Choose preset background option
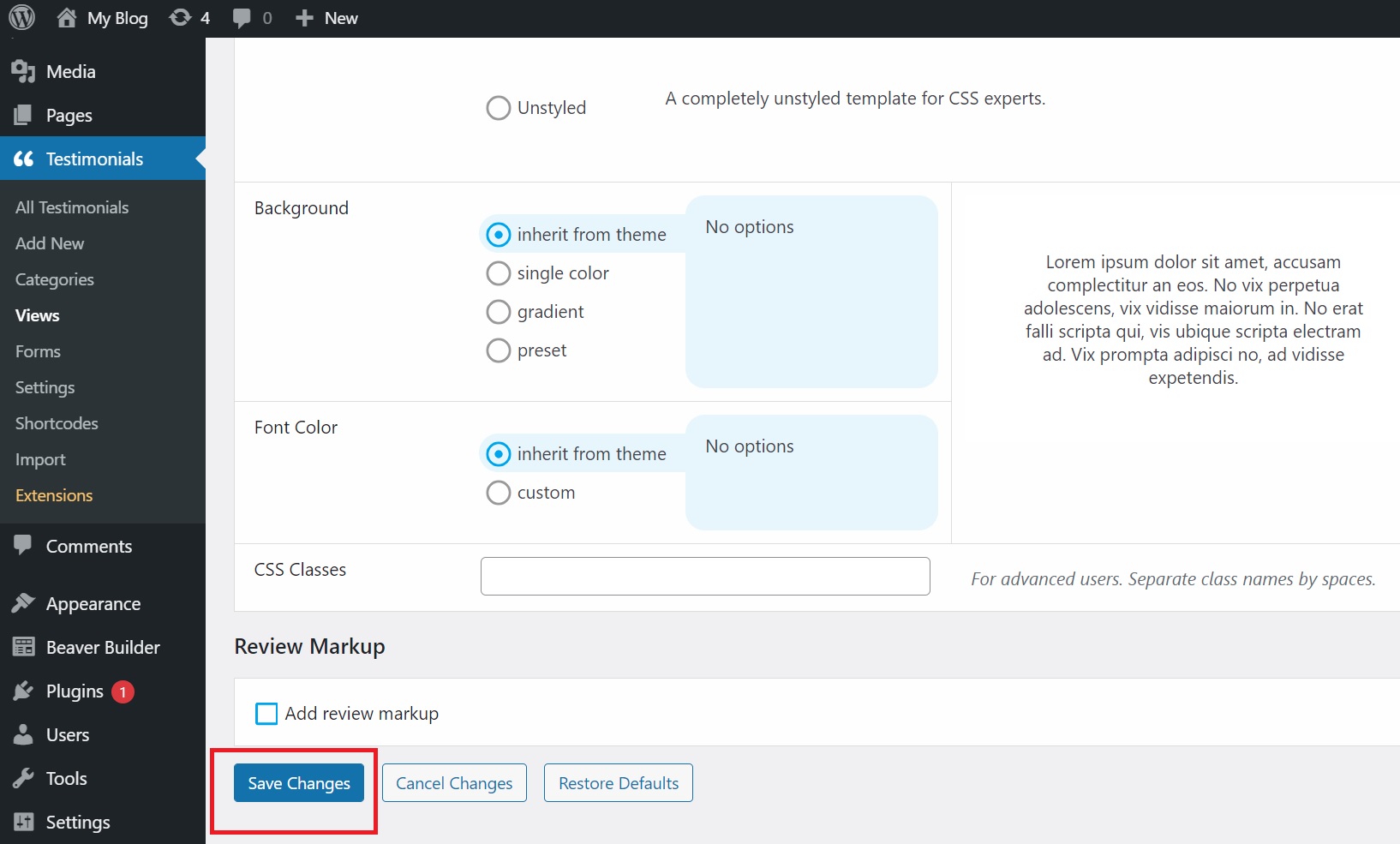Viewport: 1400px width, 844px height. (498, 350)
